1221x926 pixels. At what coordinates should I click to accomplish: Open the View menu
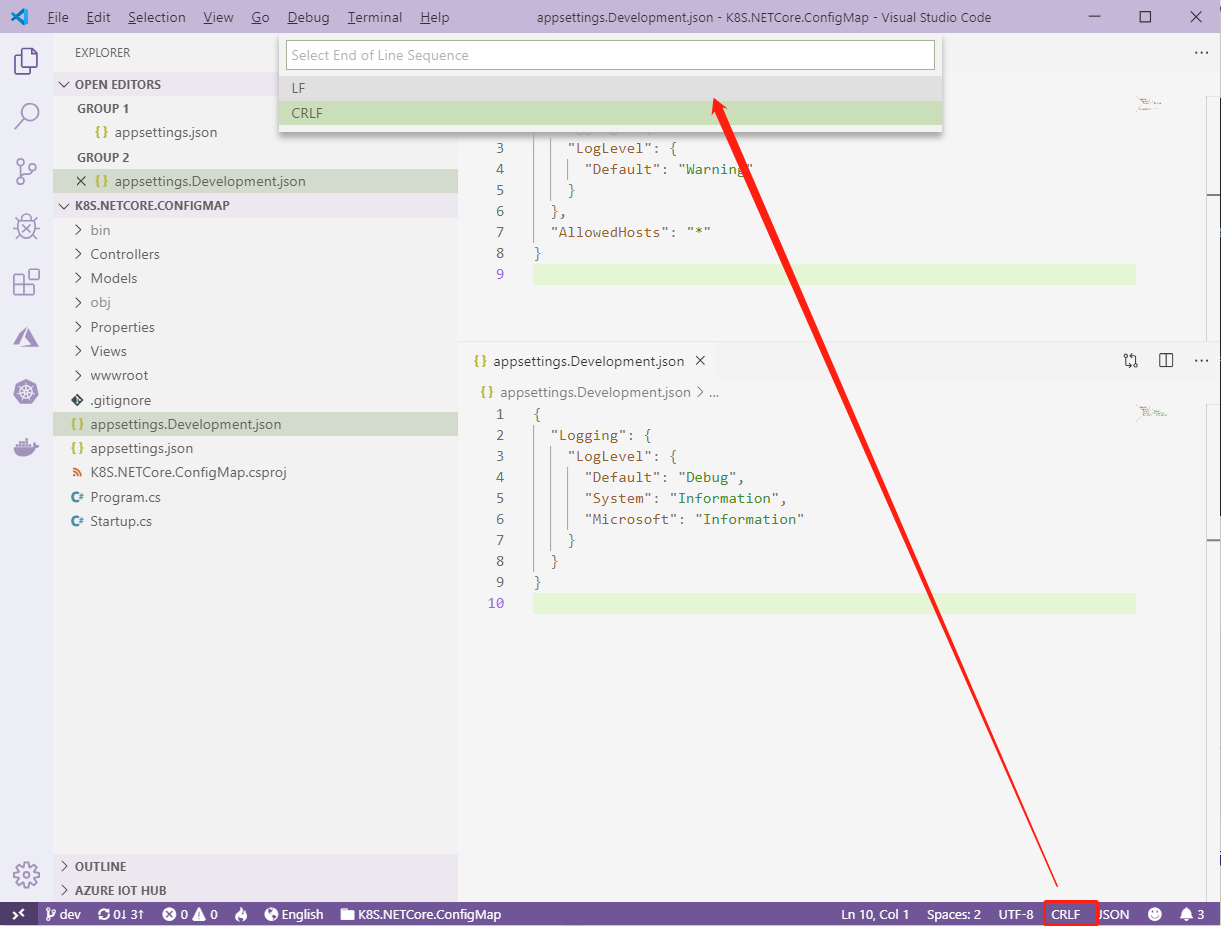tap(218, 17)
